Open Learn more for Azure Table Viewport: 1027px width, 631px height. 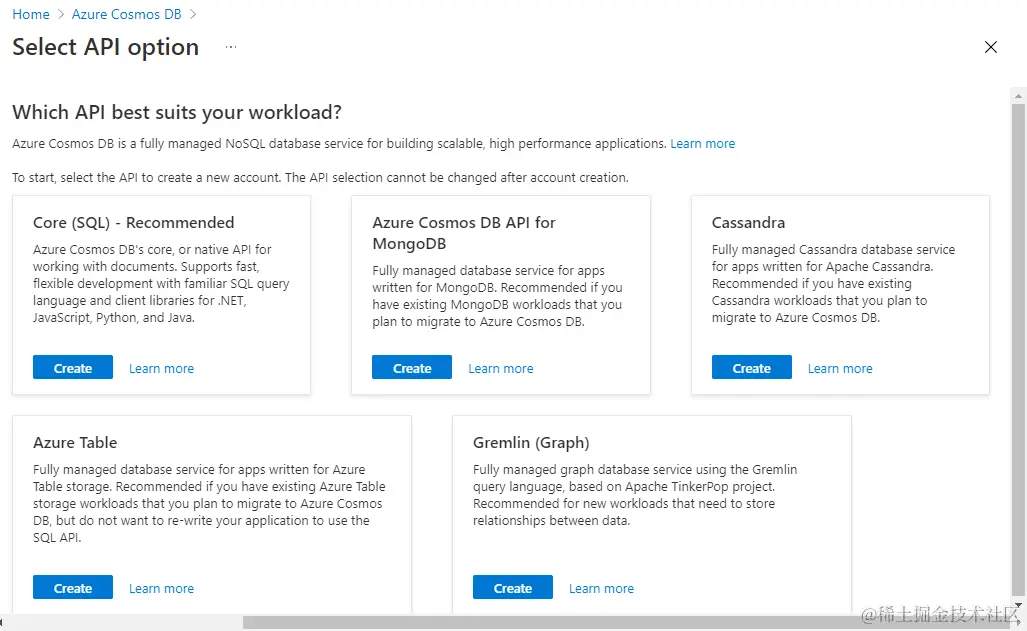[x=161, y=588]
